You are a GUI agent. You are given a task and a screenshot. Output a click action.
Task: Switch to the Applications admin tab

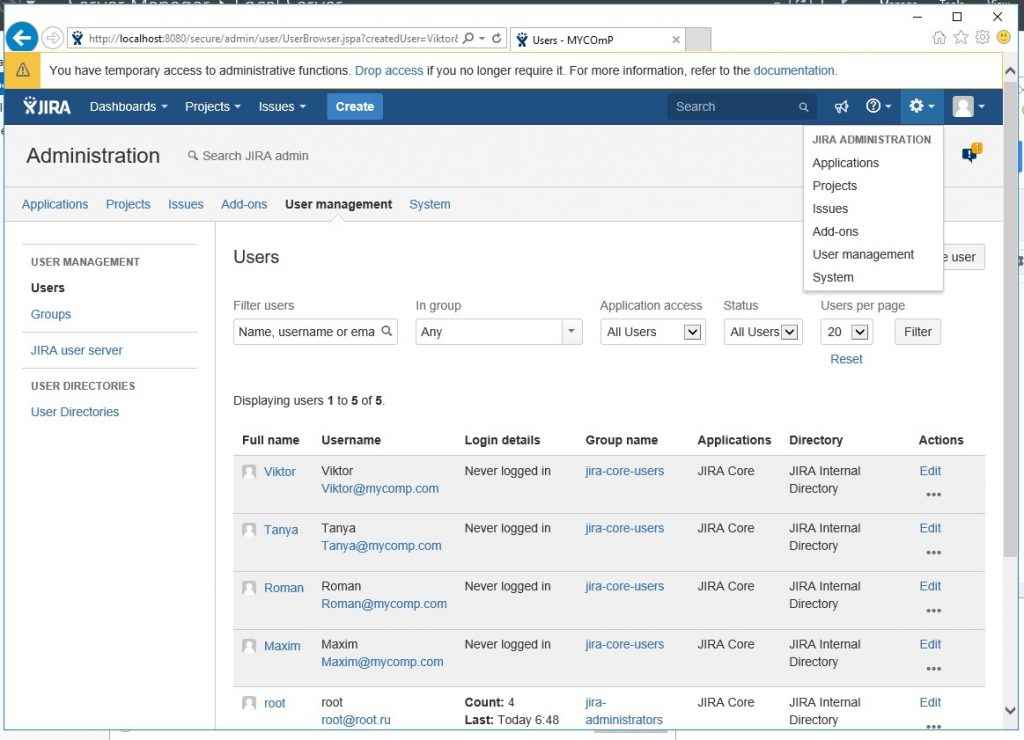pos(55,204)
